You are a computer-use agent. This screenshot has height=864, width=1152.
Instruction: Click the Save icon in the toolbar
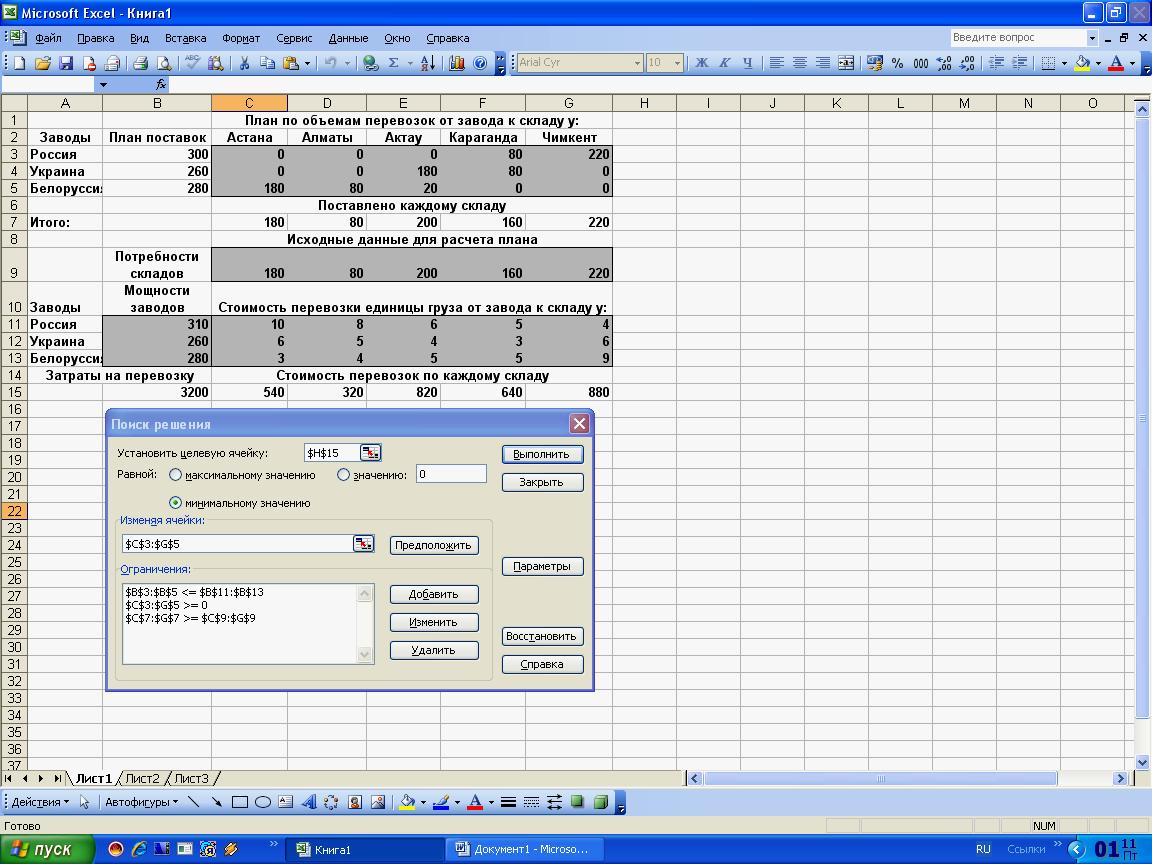[66, 63]
